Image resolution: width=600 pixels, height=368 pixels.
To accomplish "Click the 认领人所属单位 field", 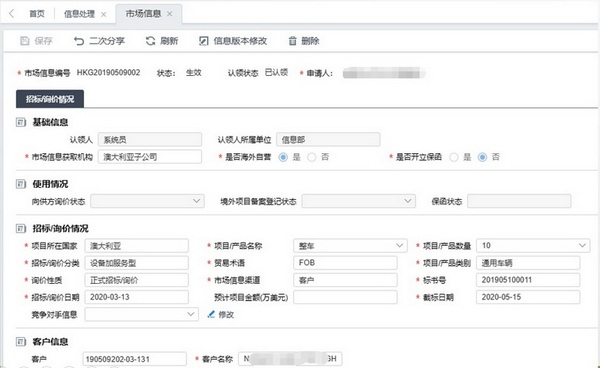I will pyautogui.click(x=328, y=140).
